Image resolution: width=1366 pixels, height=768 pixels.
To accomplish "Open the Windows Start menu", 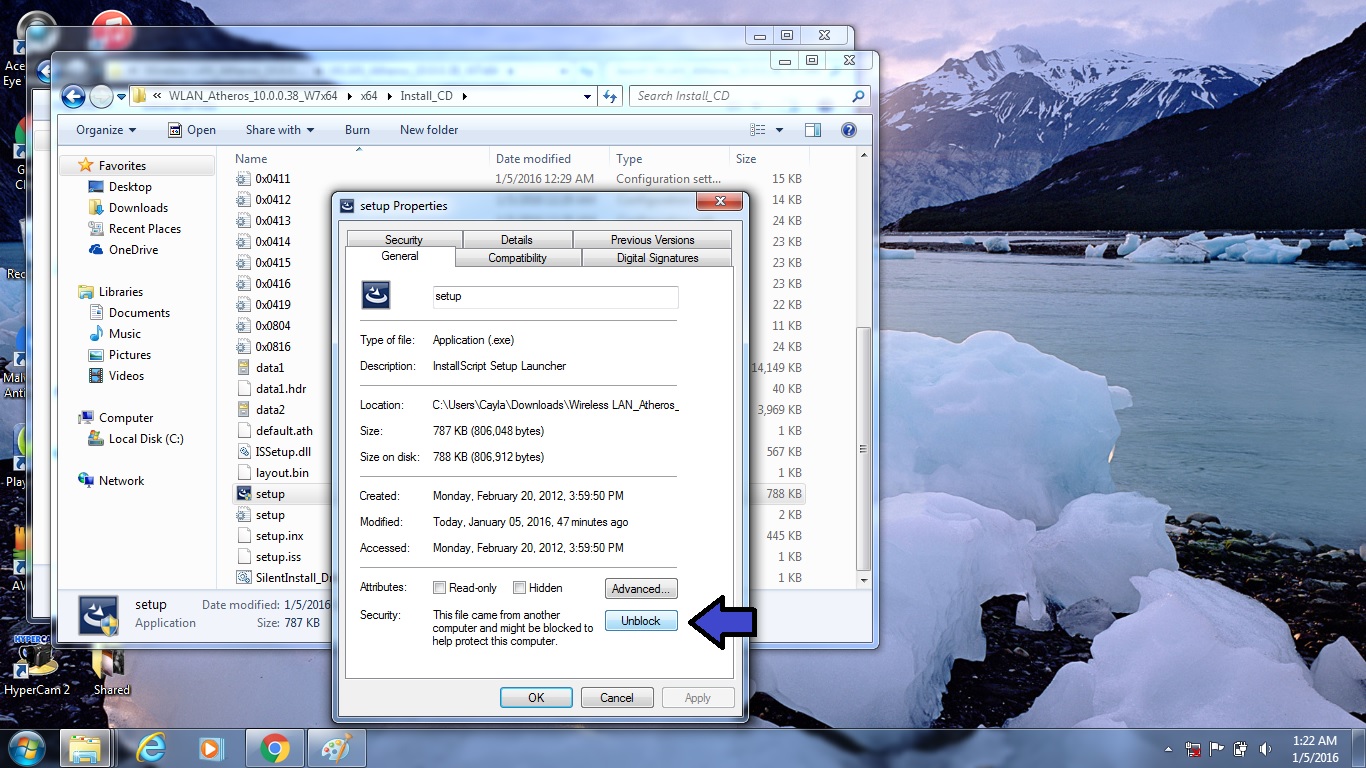I will coord(24,748).
